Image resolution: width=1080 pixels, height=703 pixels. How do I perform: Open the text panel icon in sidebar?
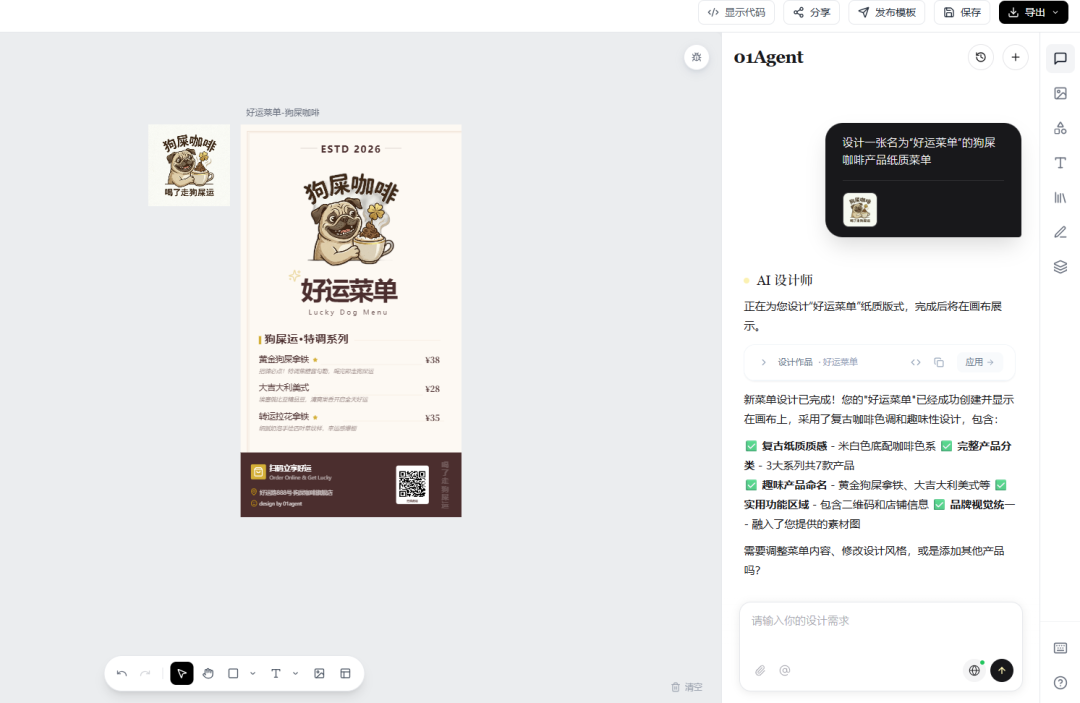point(1060,162)
